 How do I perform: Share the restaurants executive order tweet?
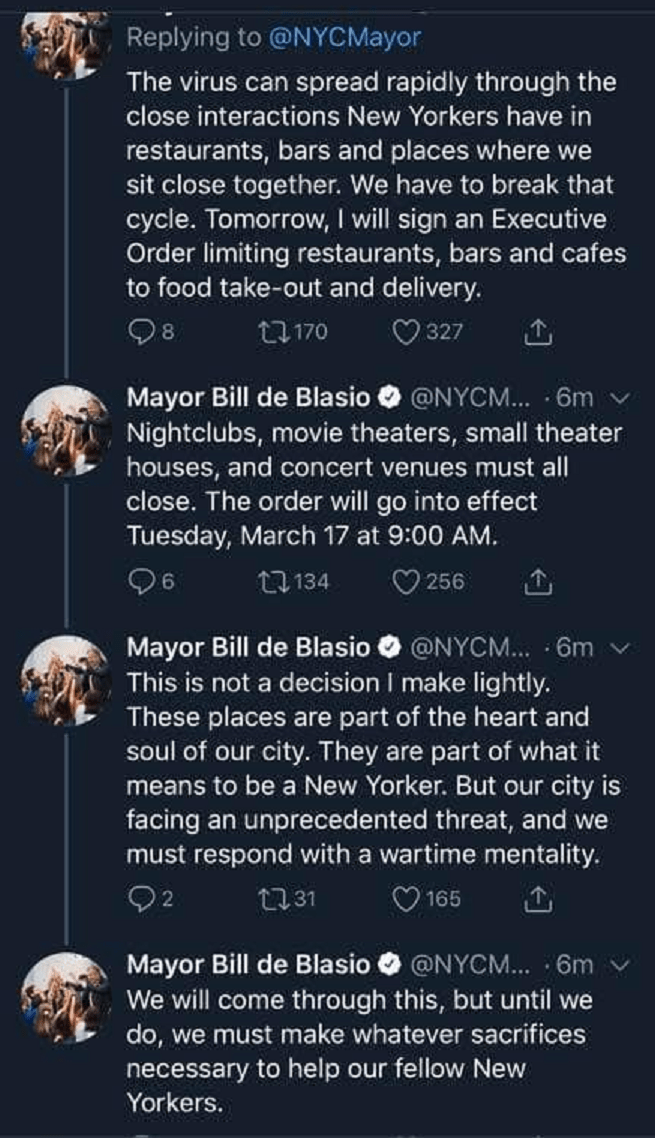540,332
